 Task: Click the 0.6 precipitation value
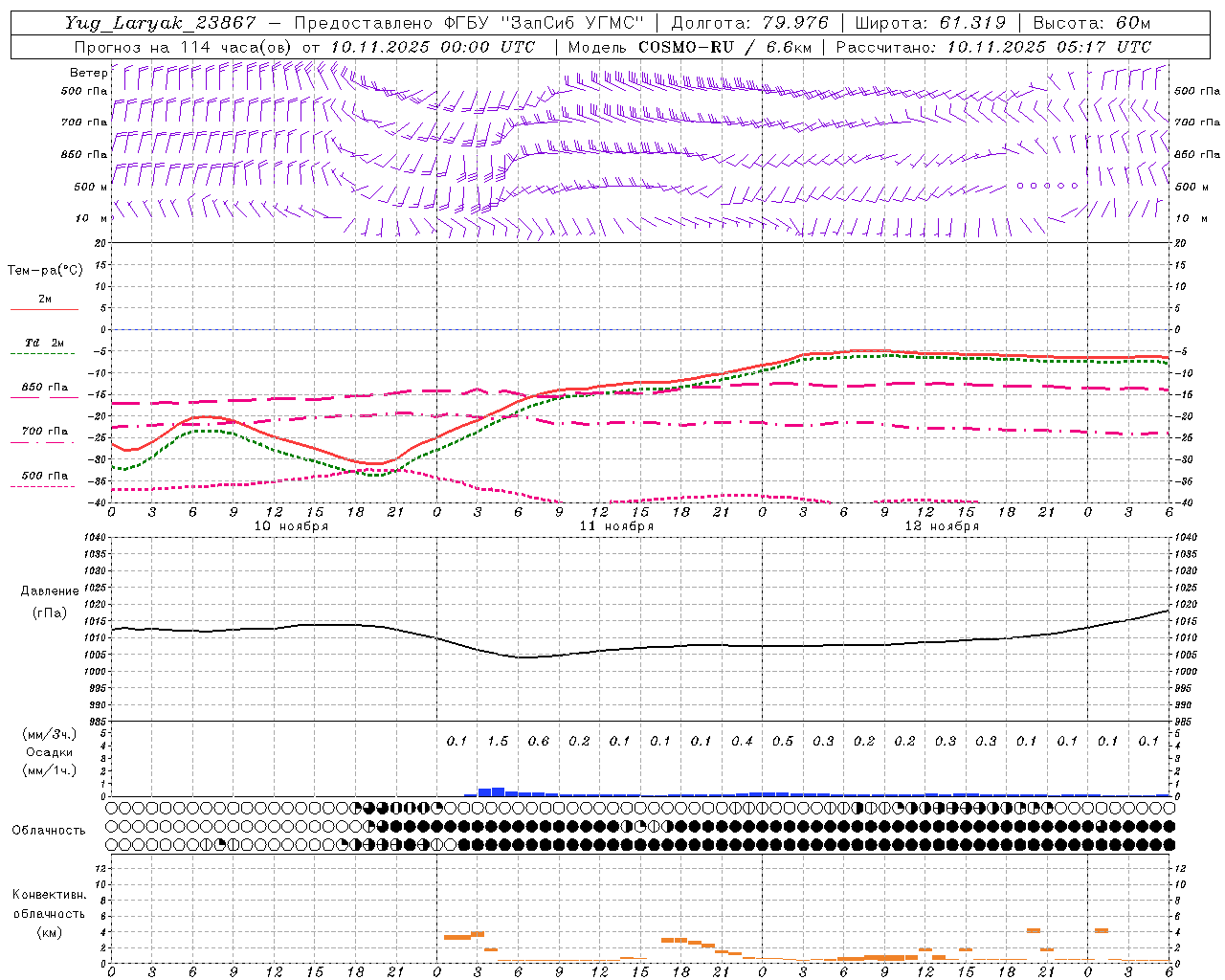(539, 741)
